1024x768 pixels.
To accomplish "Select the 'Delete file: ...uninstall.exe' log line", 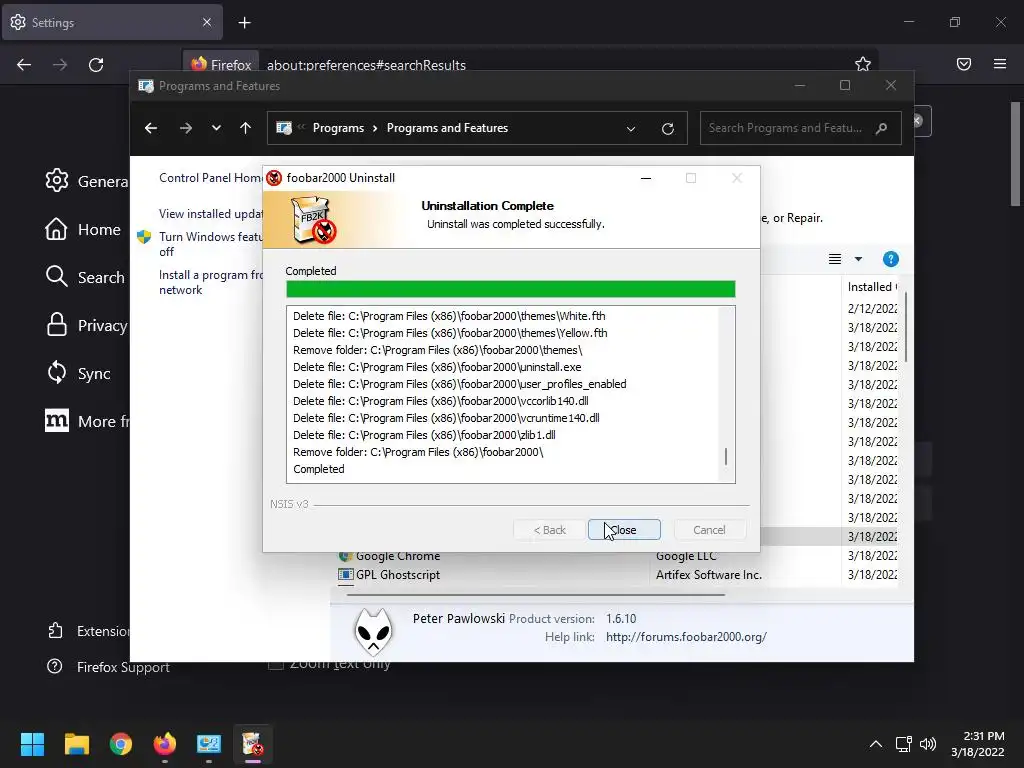I will pos(437,367).
